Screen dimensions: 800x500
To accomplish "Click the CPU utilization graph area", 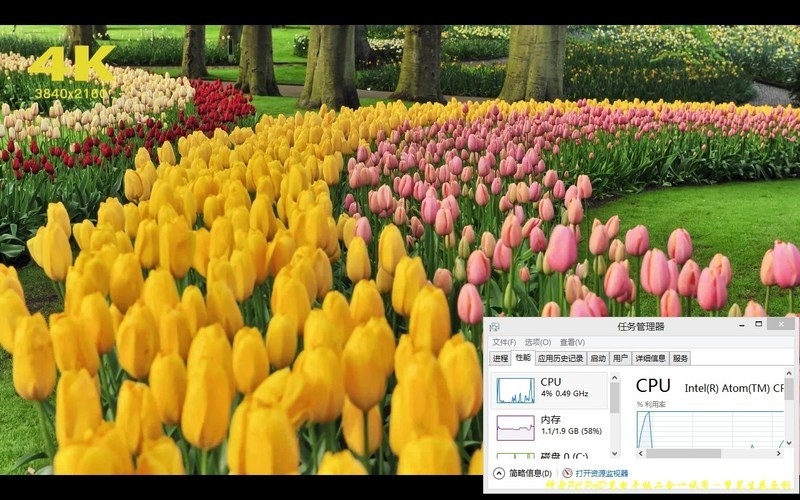I will pos(710,429).
